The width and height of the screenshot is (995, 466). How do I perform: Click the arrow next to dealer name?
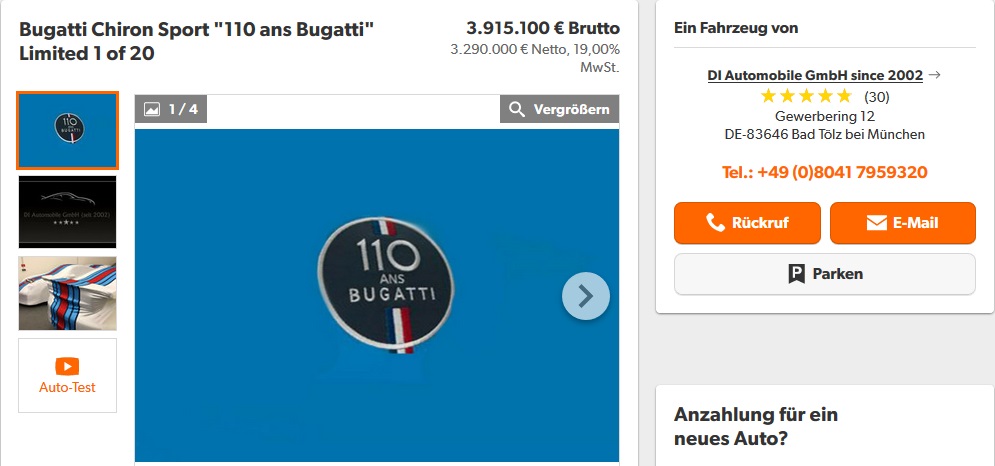tap(933, 75)
